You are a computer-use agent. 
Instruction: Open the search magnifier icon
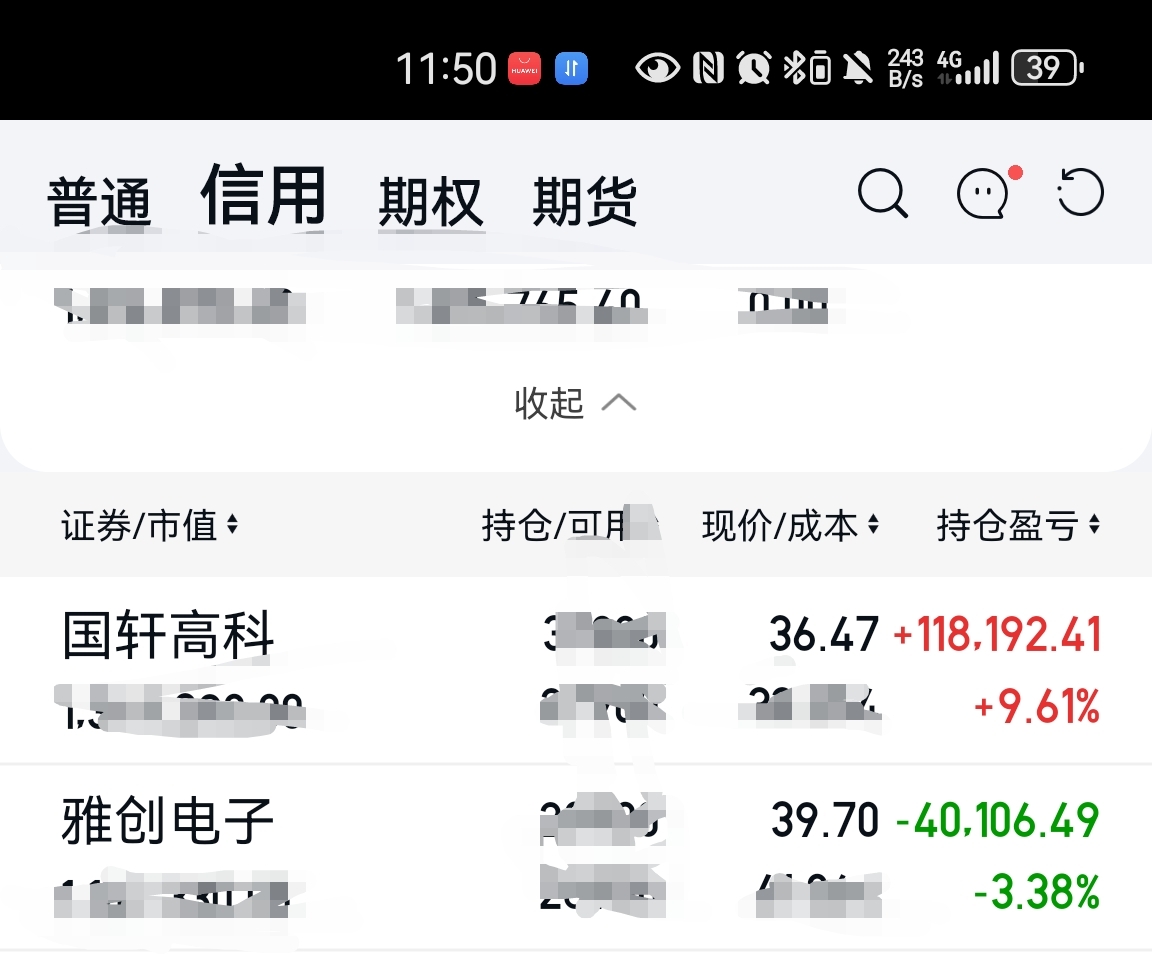(x=882, y=193)
